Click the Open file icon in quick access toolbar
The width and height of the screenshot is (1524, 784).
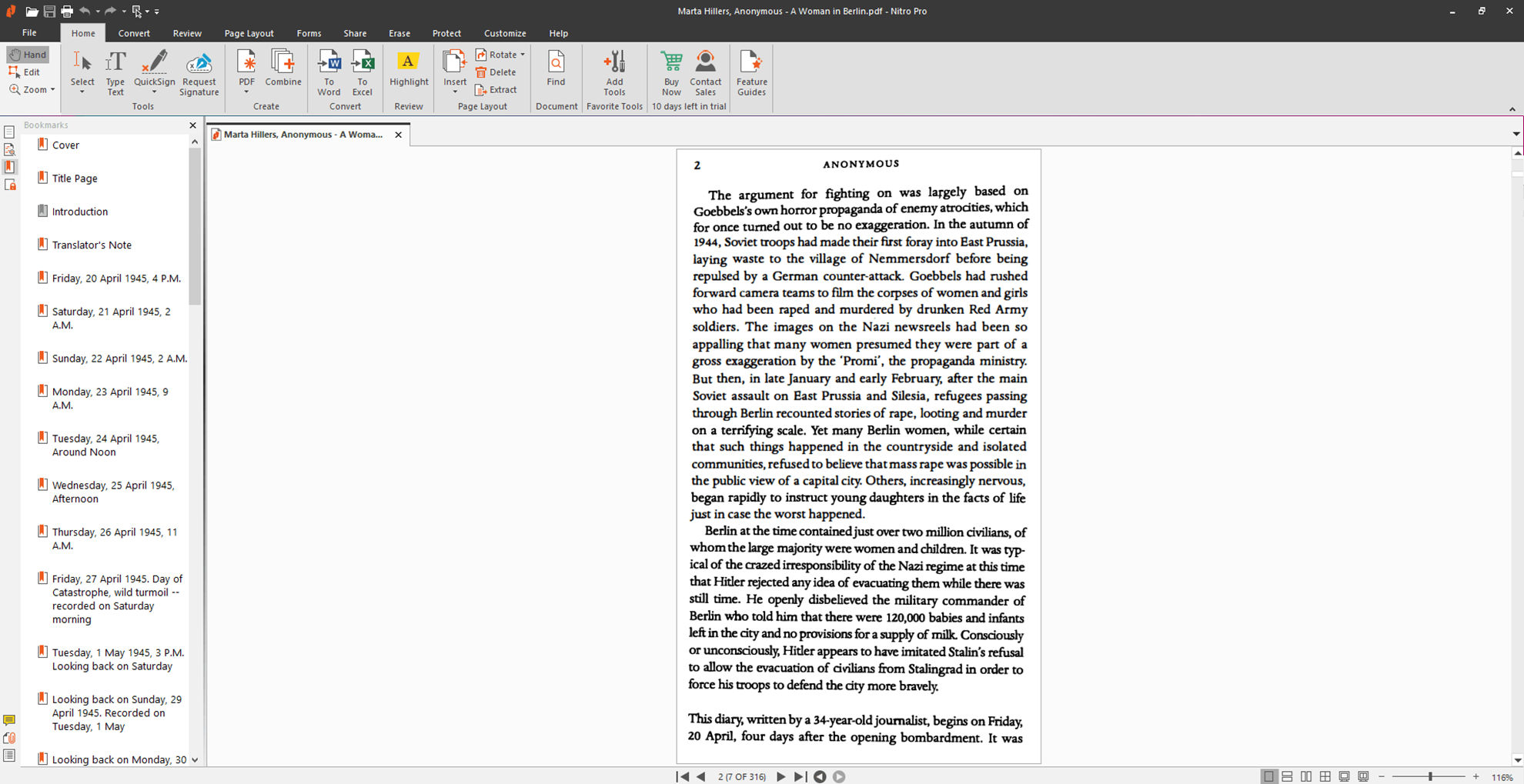tap(32, 12)
